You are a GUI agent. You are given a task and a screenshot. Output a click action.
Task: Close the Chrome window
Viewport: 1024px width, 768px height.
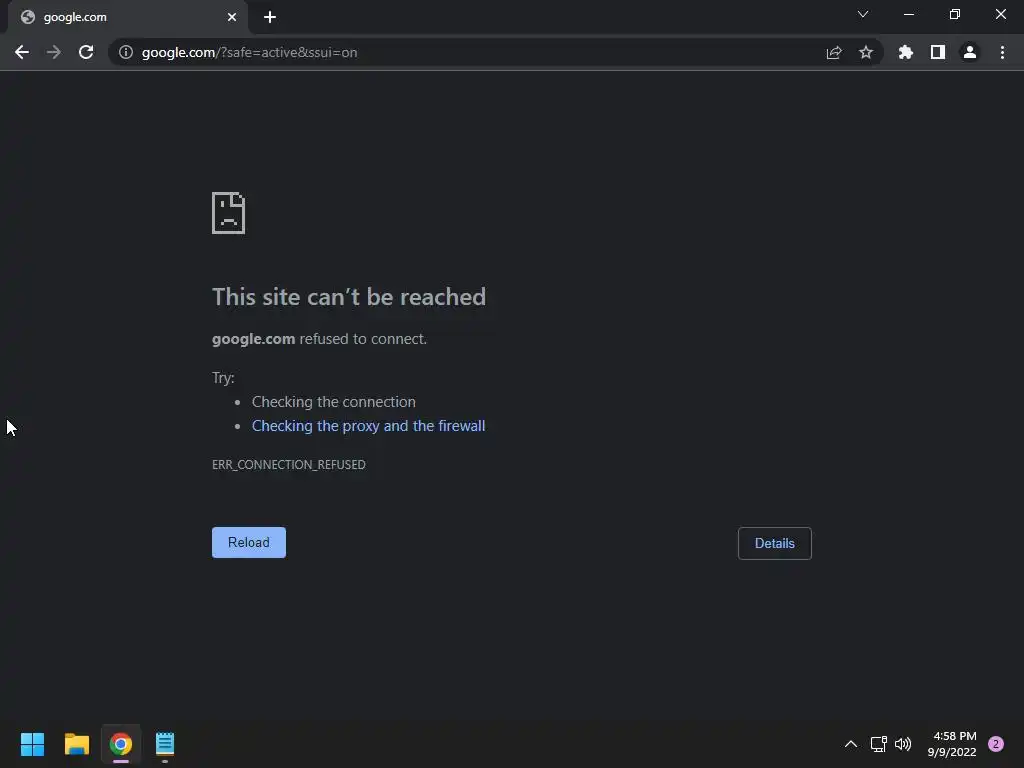pyautogui.click(x=1000, y=14)
